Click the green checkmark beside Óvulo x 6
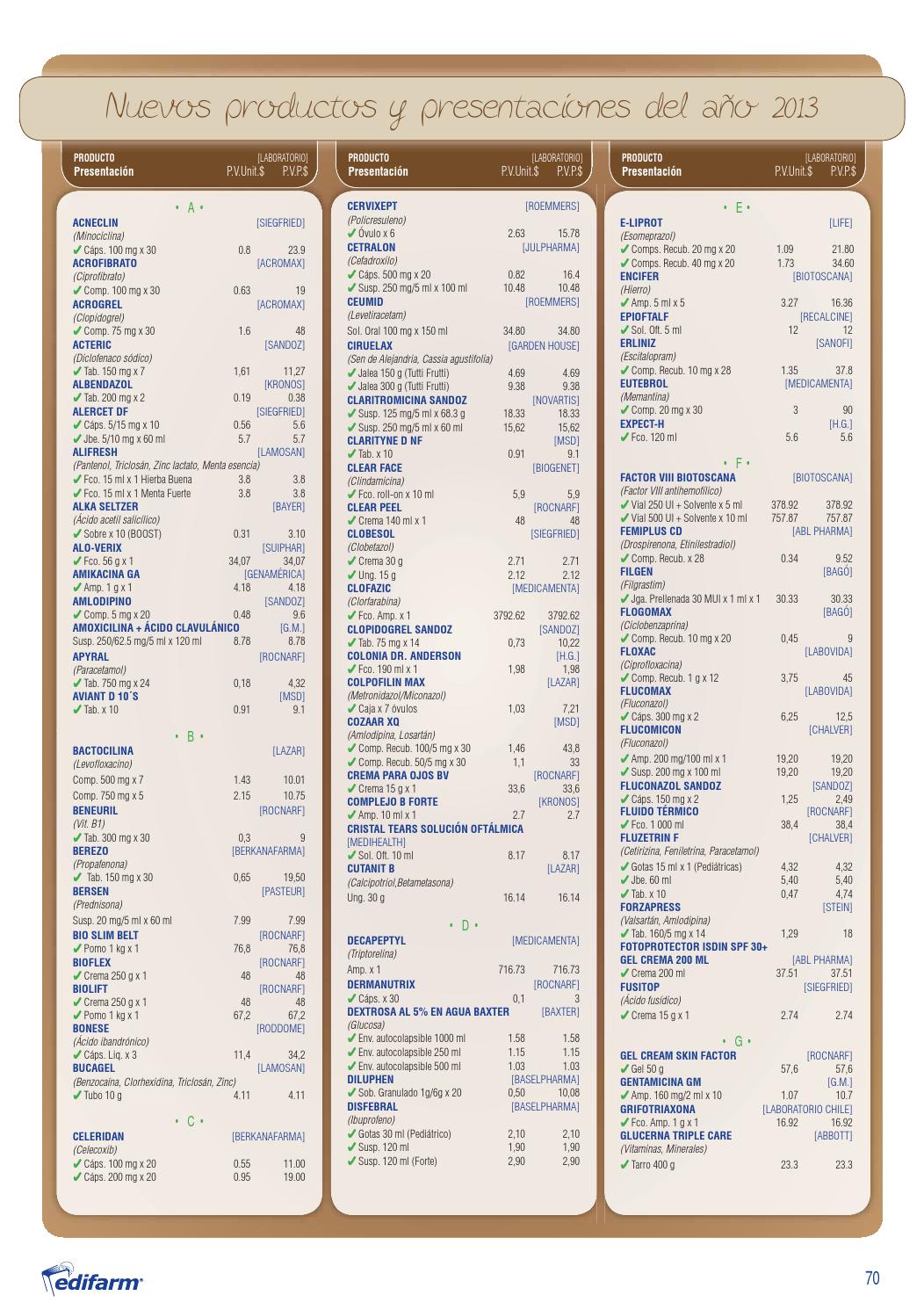Viewport: 924px width, 1310px height. point(352,234)
